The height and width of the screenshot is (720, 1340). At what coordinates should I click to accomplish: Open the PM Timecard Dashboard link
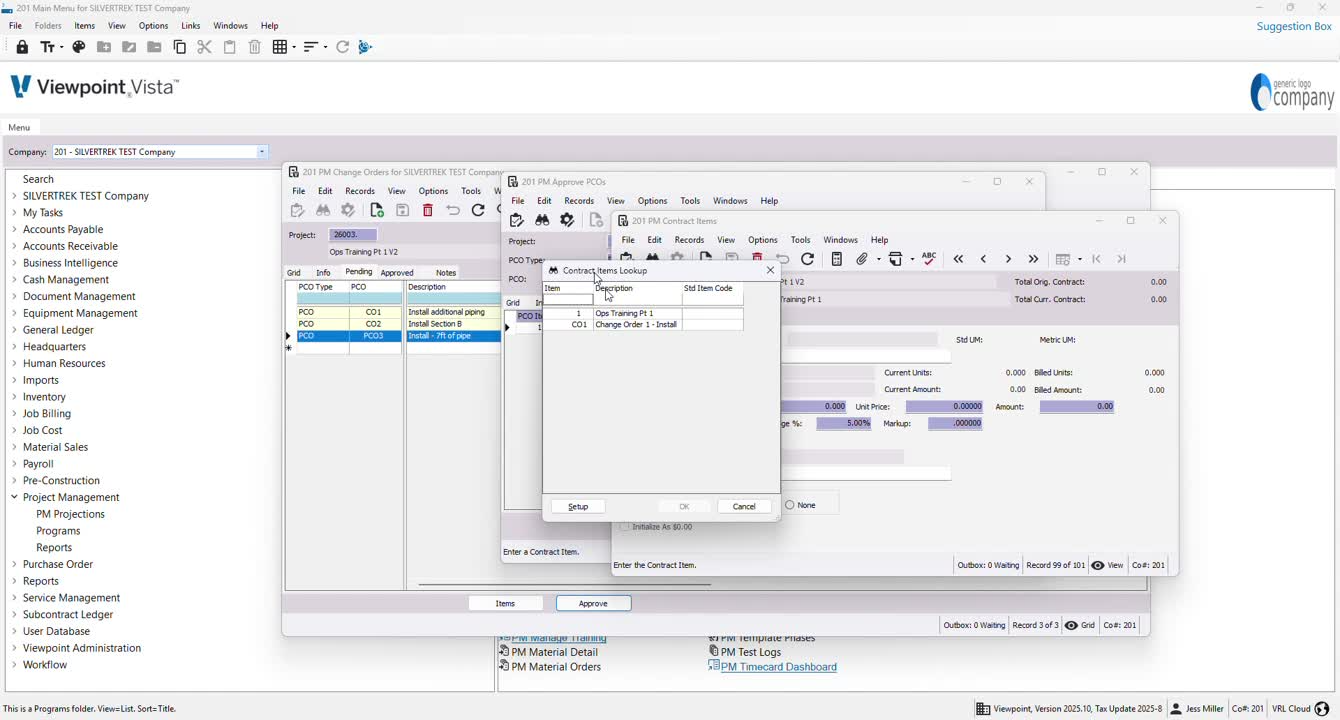pos(778,667)
